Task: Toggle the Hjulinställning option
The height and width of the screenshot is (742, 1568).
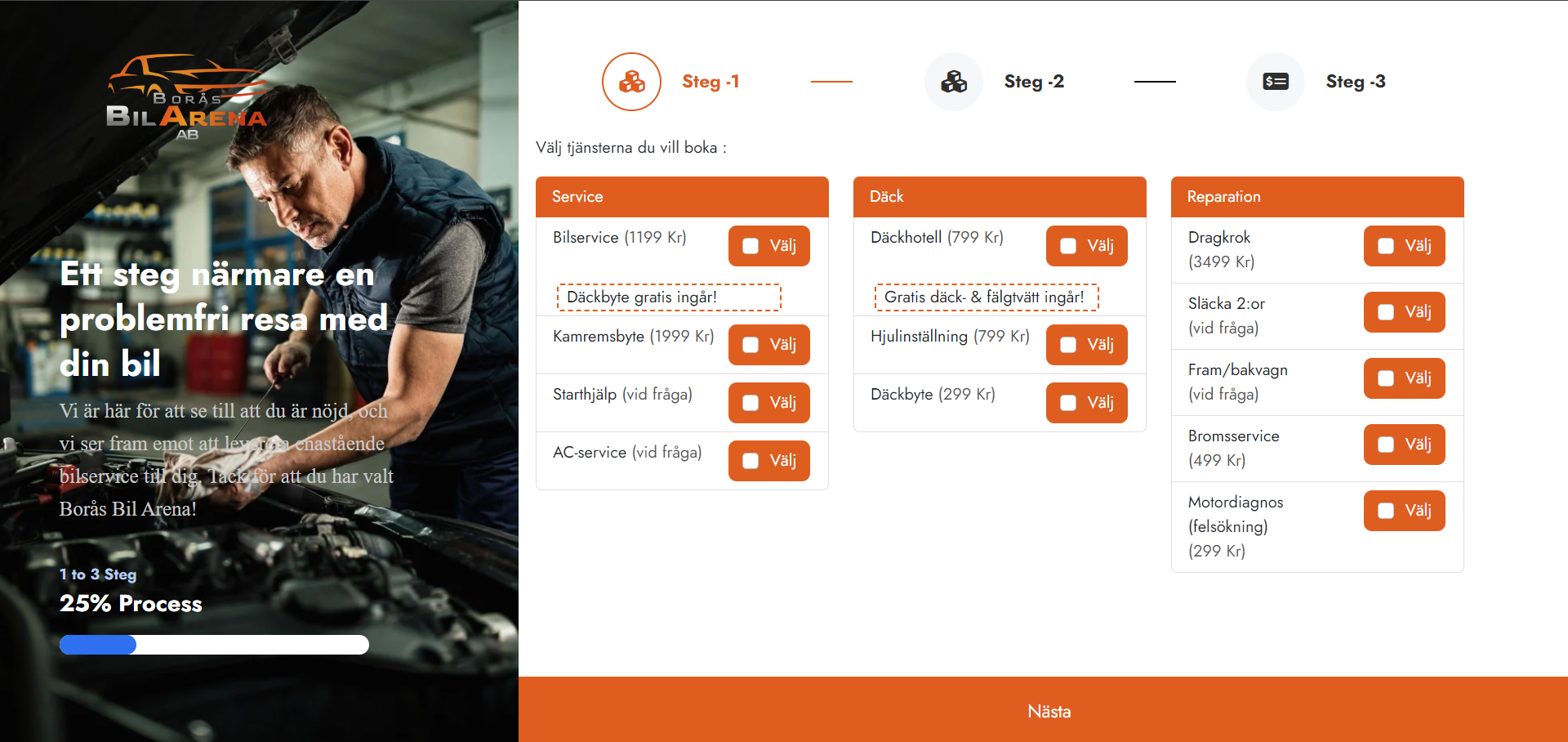Action: click(1086, 345)
